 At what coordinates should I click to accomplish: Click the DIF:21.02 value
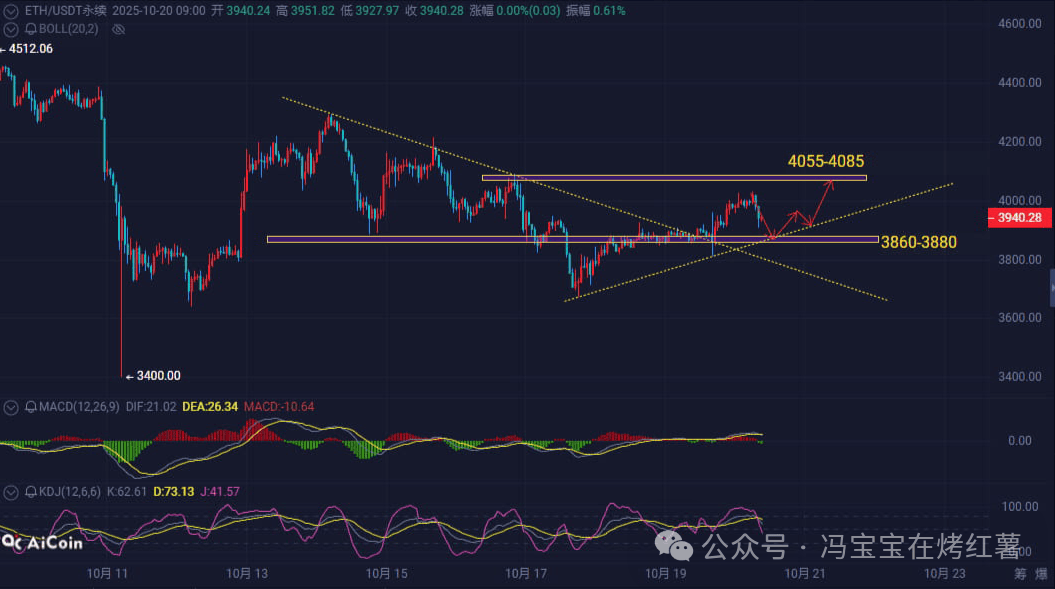tap(151, 407)
